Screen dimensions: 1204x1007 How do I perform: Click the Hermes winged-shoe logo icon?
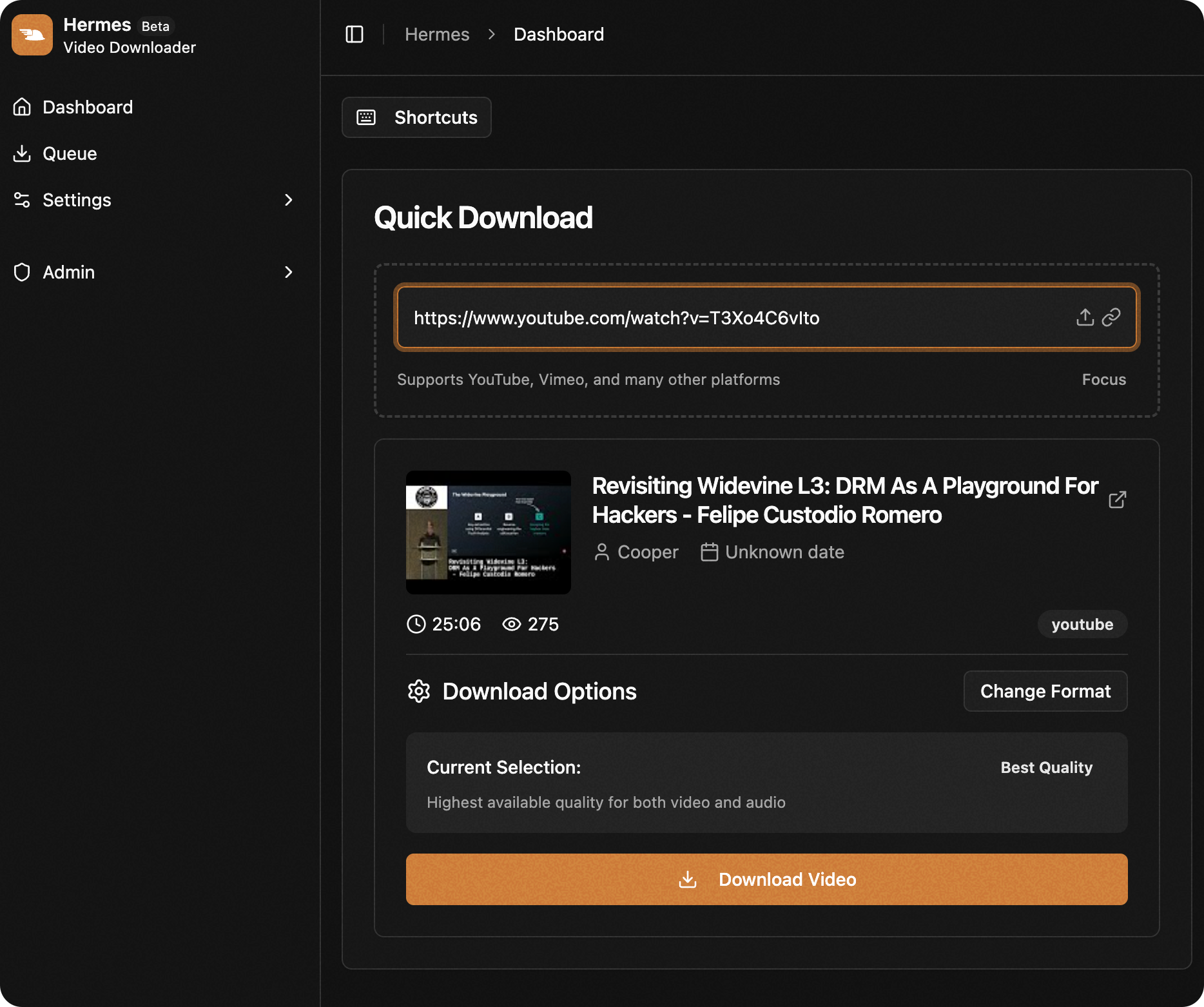32,35
